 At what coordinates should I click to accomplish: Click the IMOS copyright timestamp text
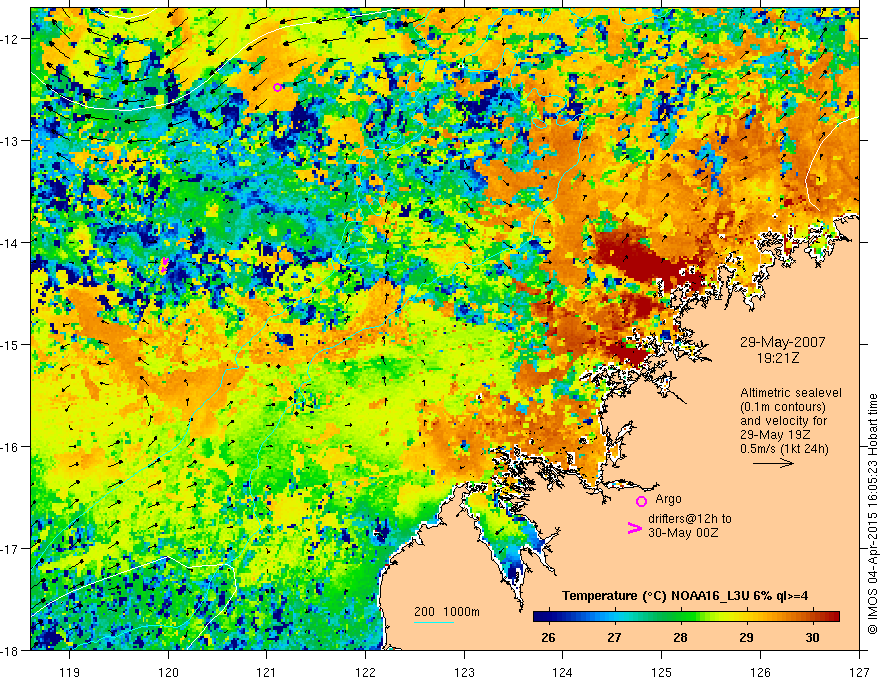coord(873,514)
